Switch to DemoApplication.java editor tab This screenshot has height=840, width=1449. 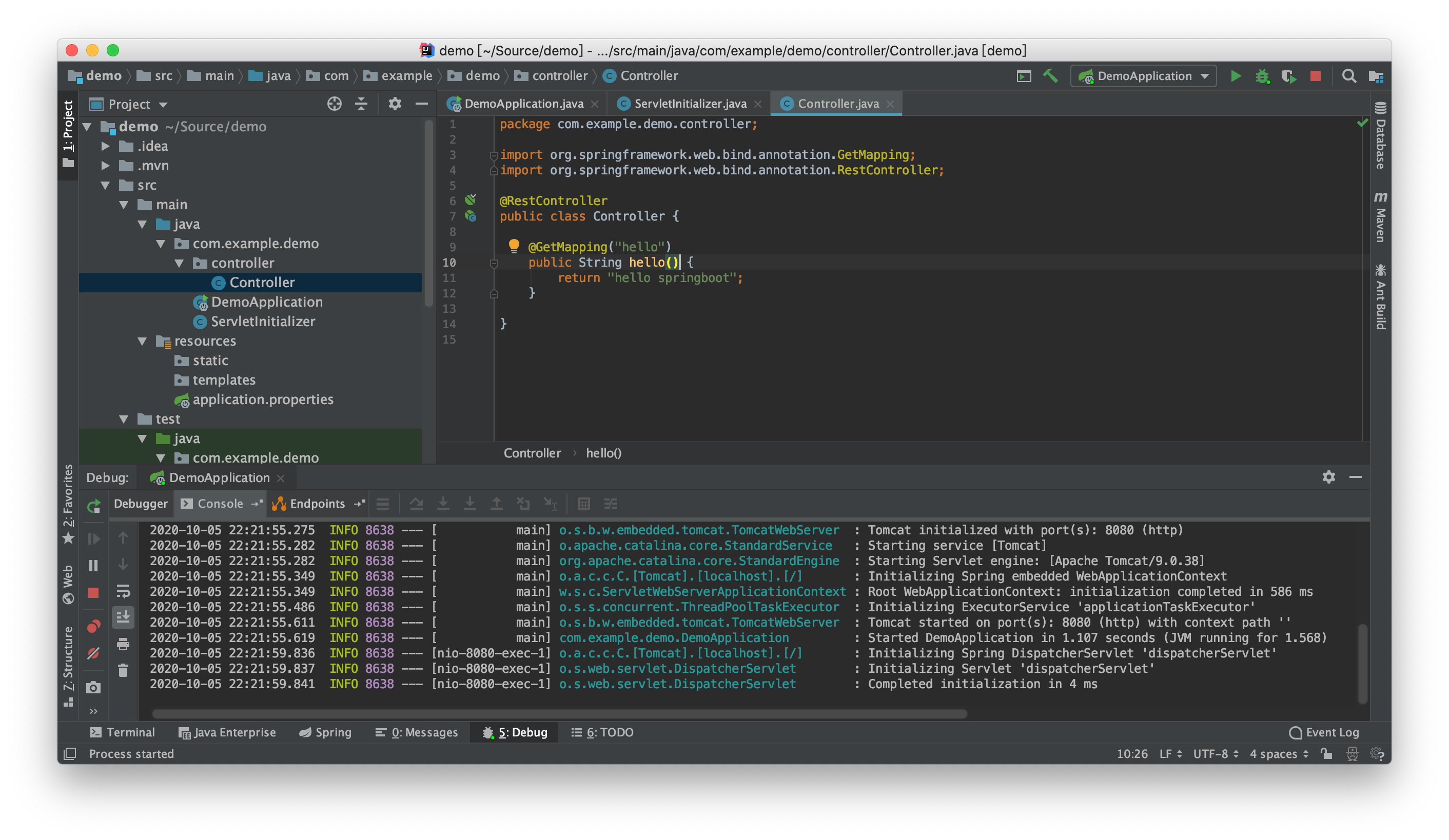coord(523,104)
